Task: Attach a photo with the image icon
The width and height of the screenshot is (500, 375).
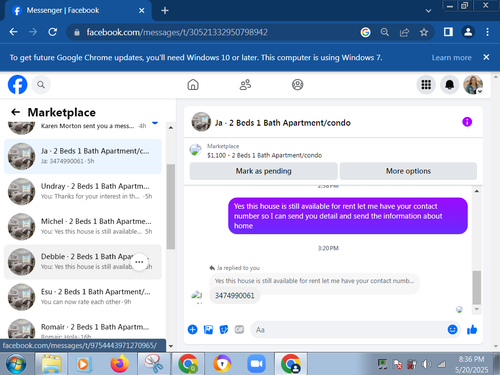Action: tap(208, 330)
